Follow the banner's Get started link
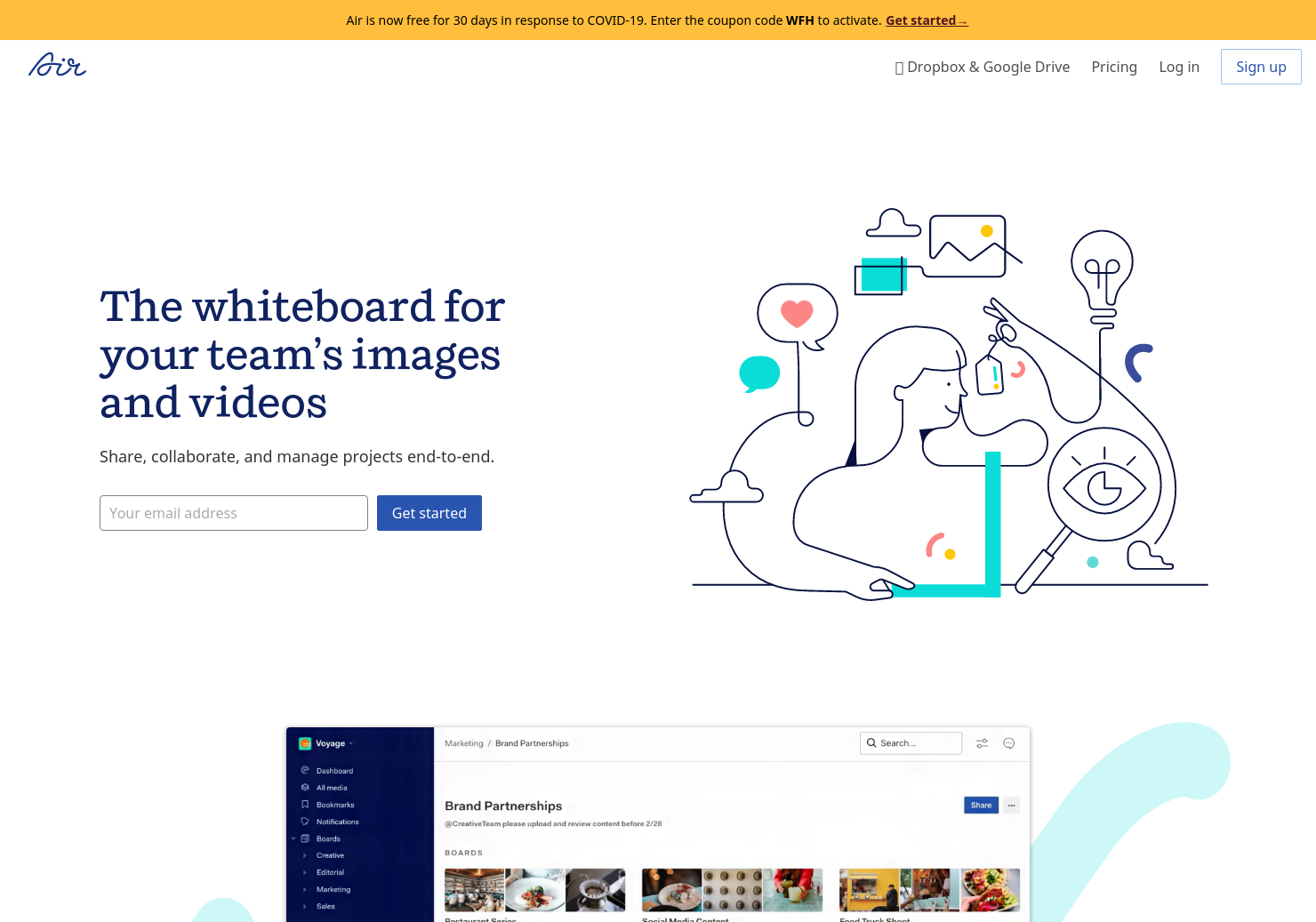1316x922 pixels. point(927,20)
